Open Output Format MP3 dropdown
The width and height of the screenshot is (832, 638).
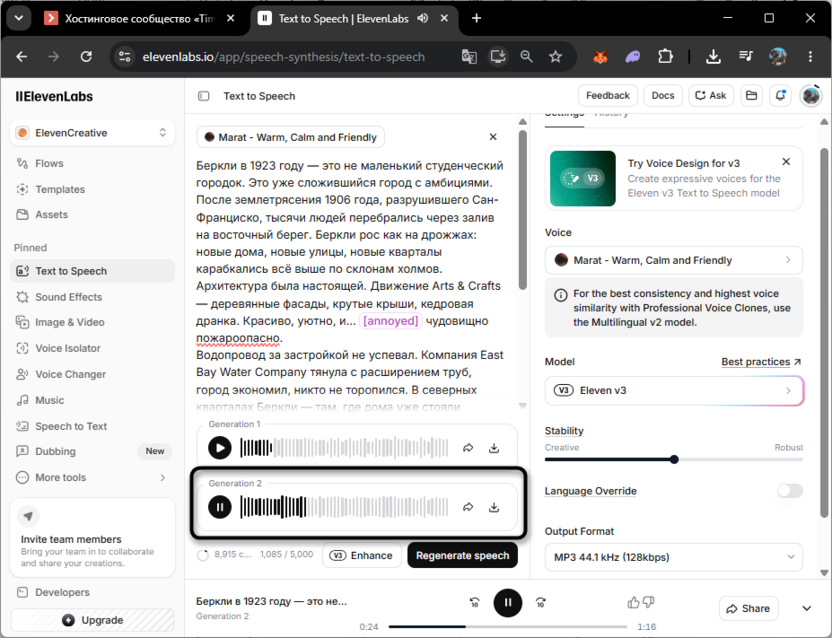click(673, 557)
